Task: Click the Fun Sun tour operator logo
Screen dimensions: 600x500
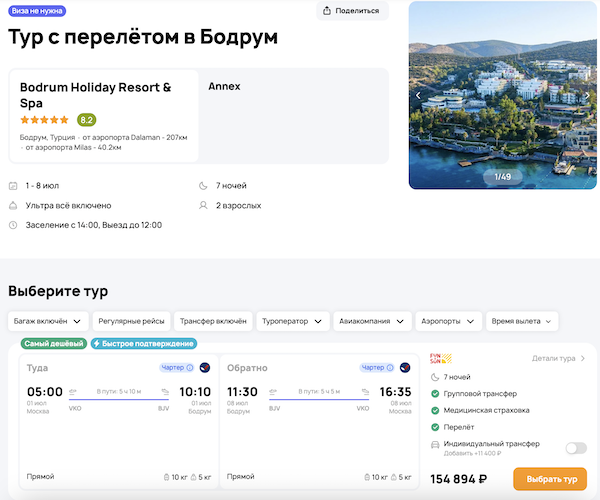Action: (440, 358)
